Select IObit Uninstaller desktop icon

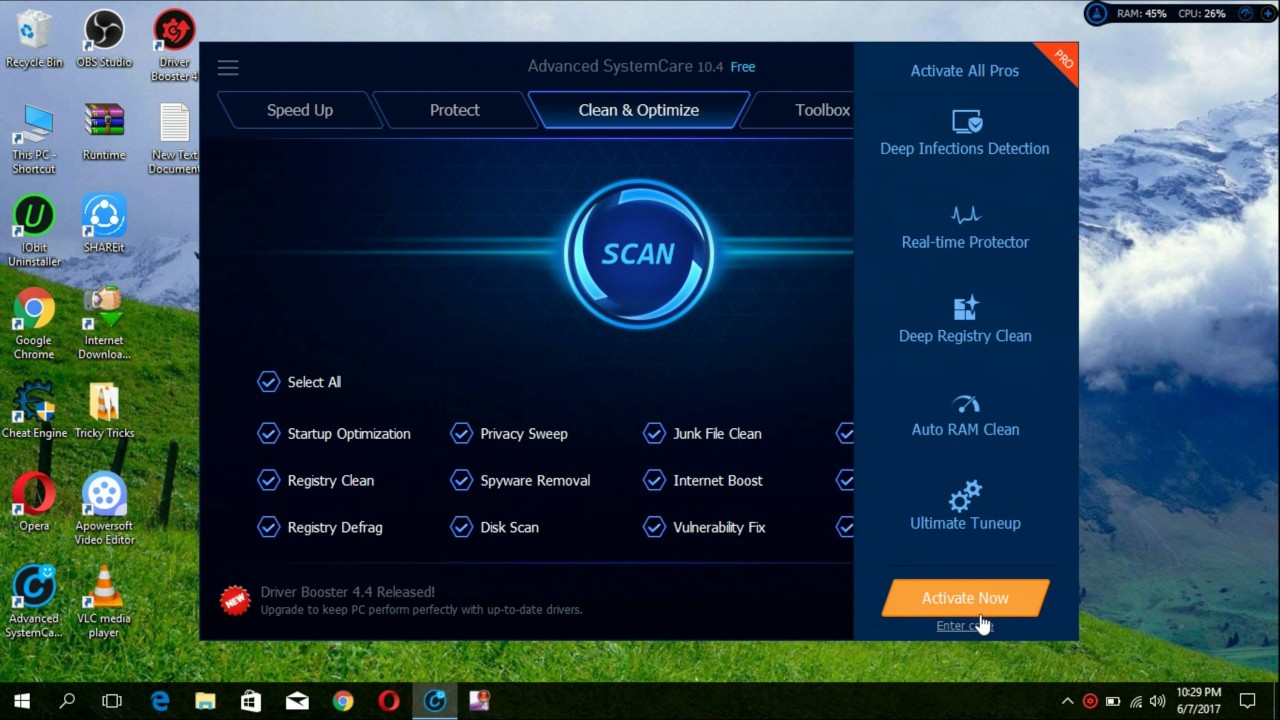point(34,232)
